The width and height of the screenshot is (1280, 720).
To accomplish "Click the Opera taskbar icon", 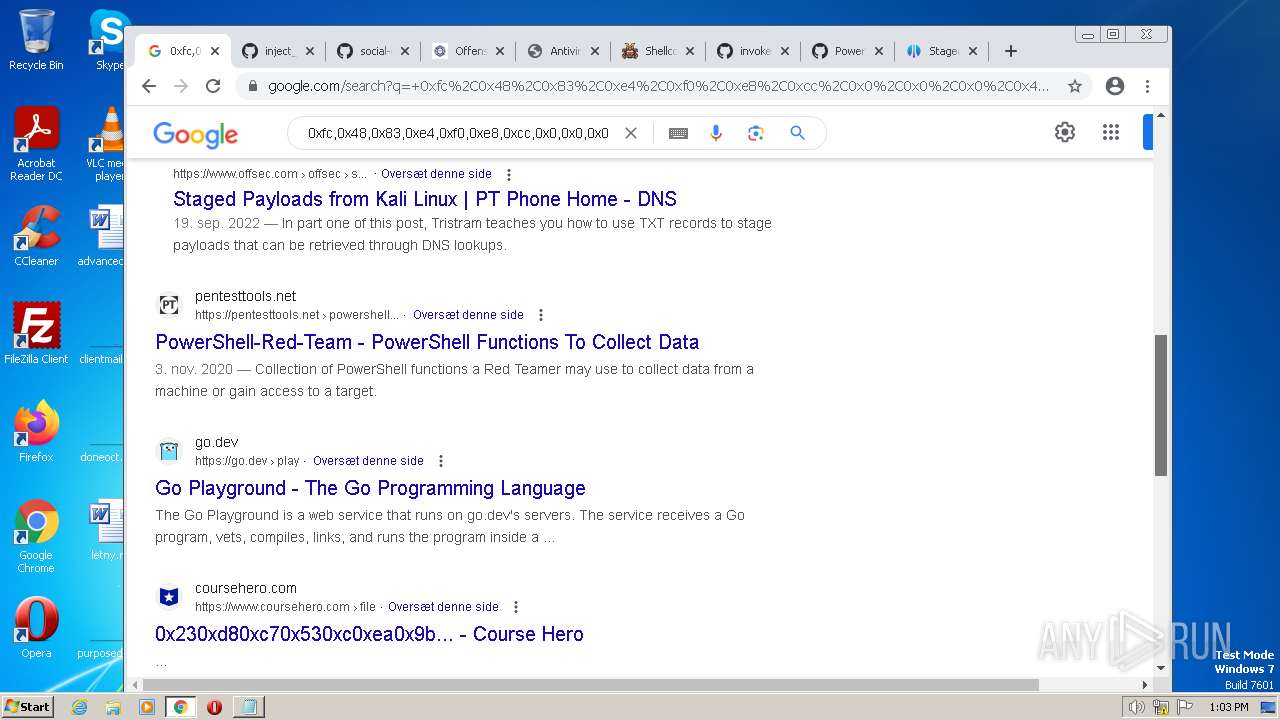I will 214,707.
